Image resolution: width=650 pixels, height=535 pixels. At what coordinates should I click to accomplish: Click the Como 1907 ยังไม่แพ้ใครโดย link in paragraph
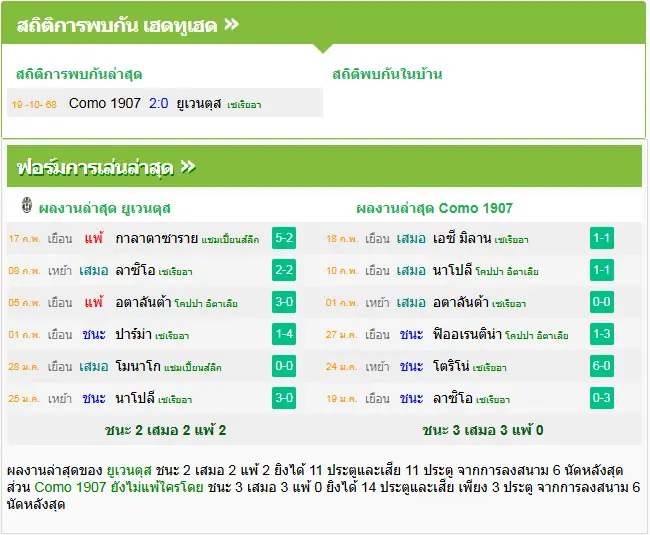click(119, 487)
